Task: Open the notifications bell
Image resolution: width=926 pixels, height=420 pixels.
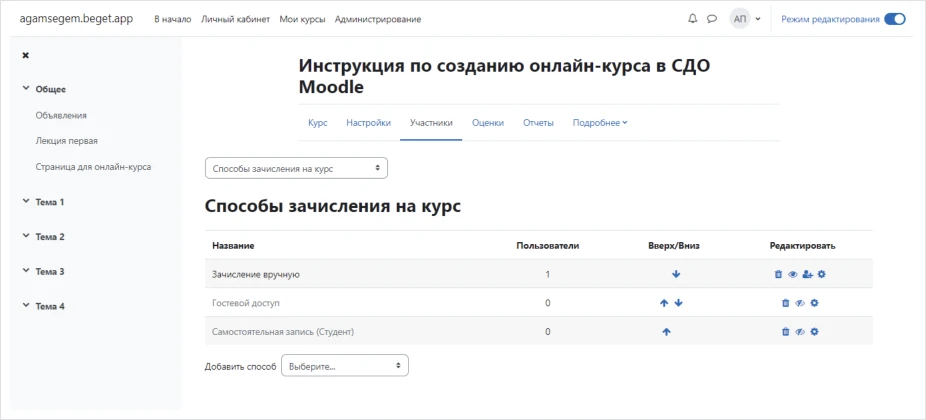Action: tap(693, 19)
